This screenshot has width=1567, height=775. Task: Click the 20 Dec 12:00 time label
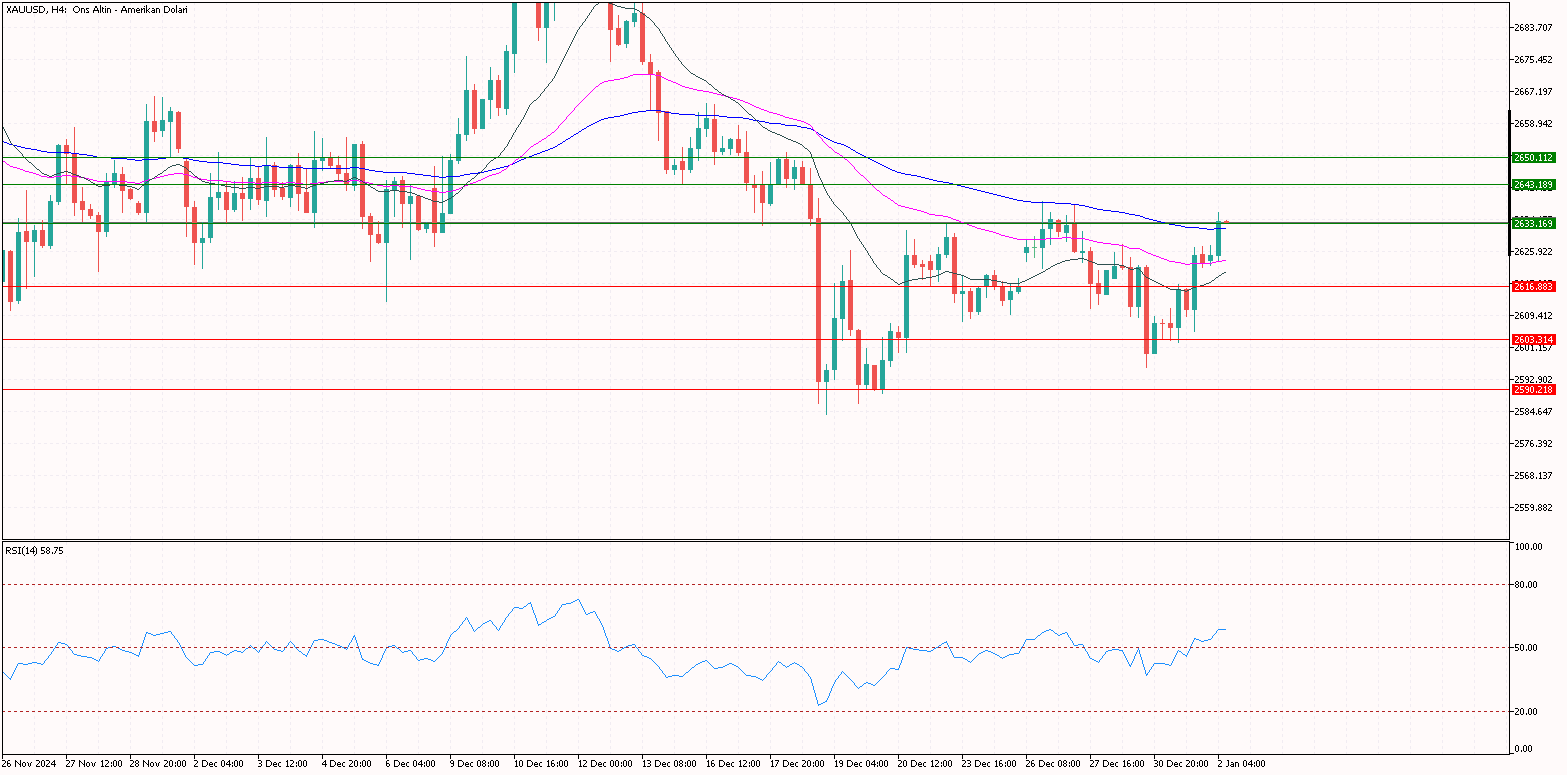[x=923, y=765]
